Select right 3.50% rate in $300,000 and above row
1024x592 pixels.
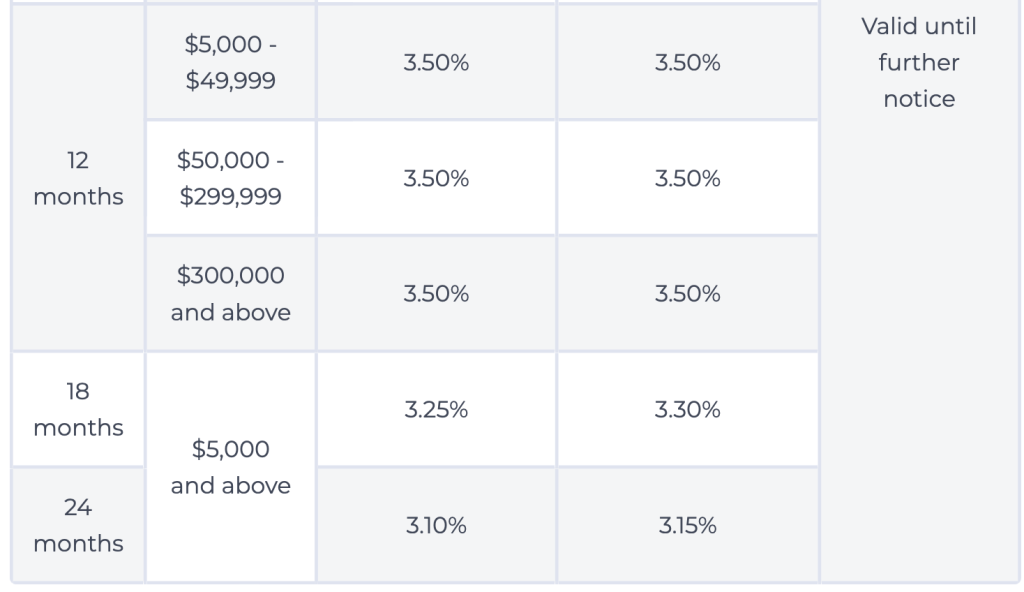pyautogui.click(x=687, y=295)
